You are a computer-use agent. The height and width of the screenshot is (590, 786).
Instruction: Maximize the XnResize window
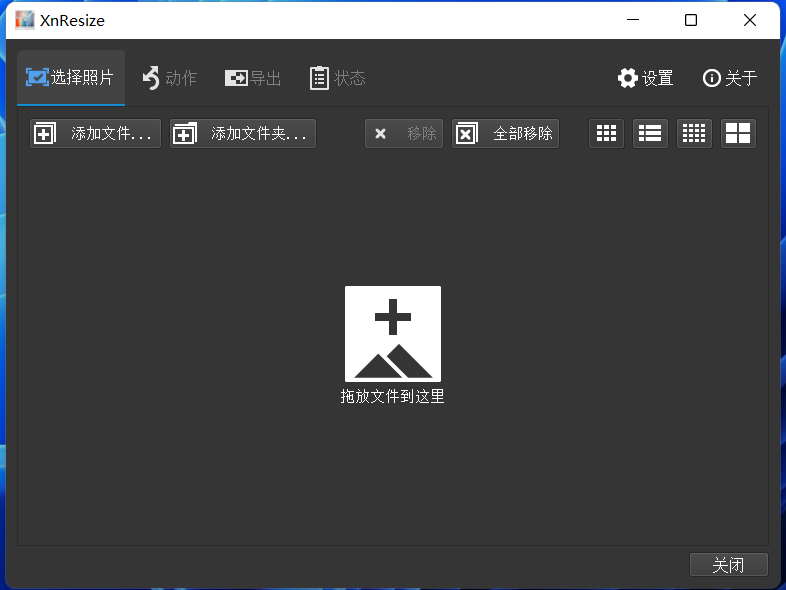click(x=691, y=20)
